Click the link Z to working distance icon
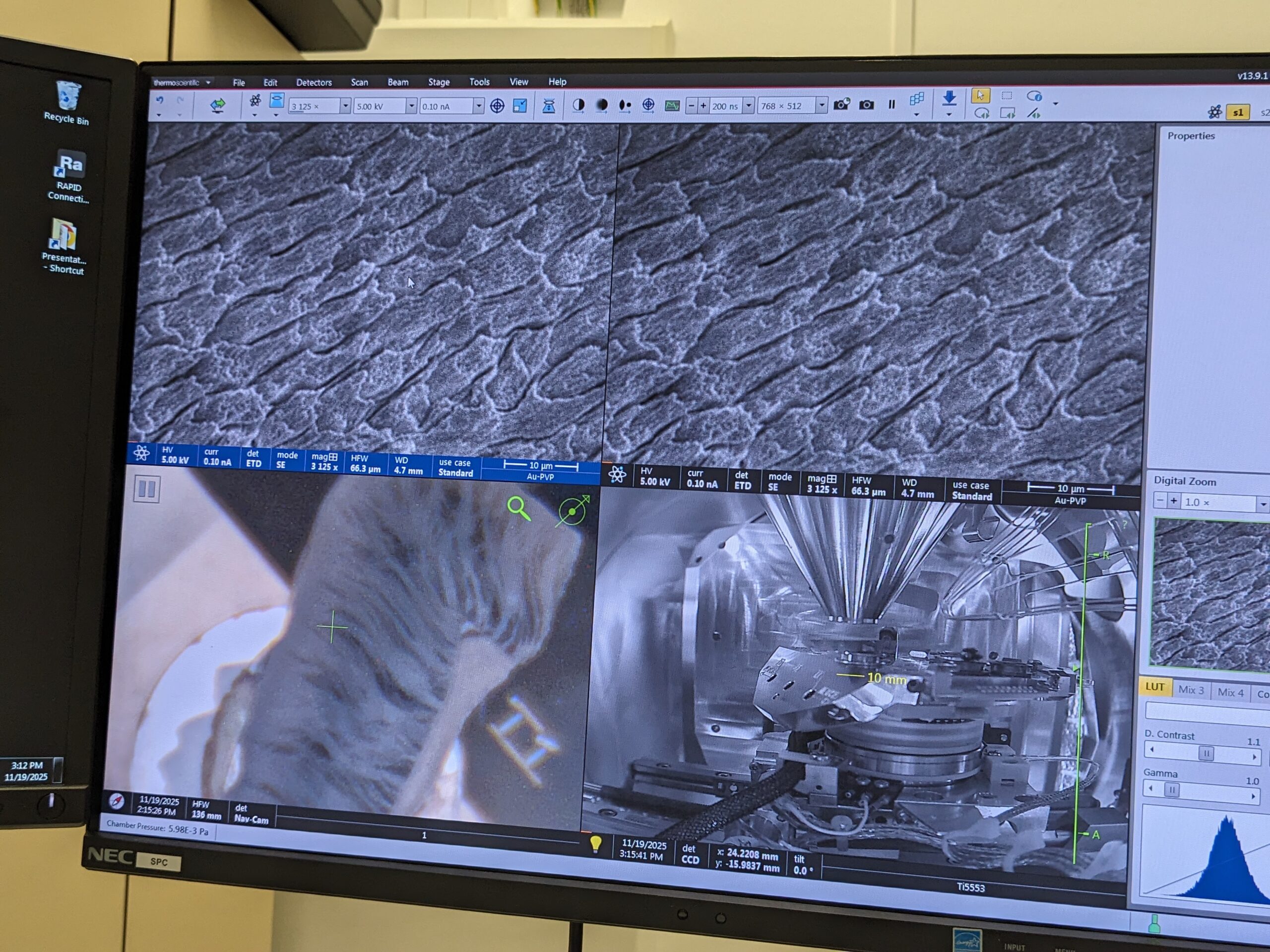1270x952 pixels. click(x=548, y=106)
